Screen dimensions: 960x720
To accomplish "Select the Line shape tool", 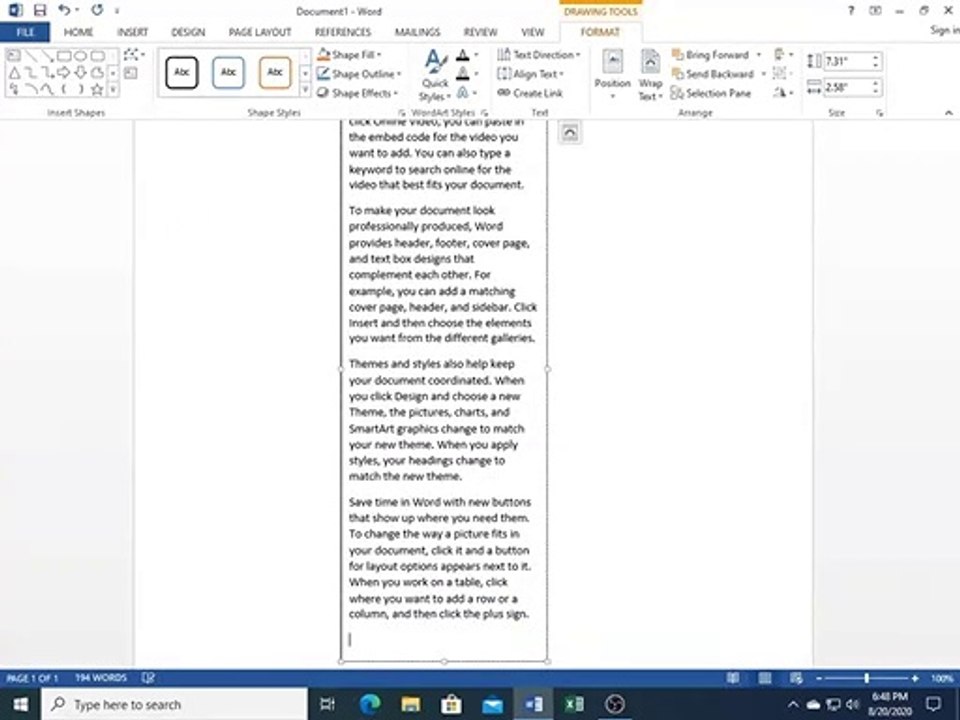I will (x=31, y=56).
